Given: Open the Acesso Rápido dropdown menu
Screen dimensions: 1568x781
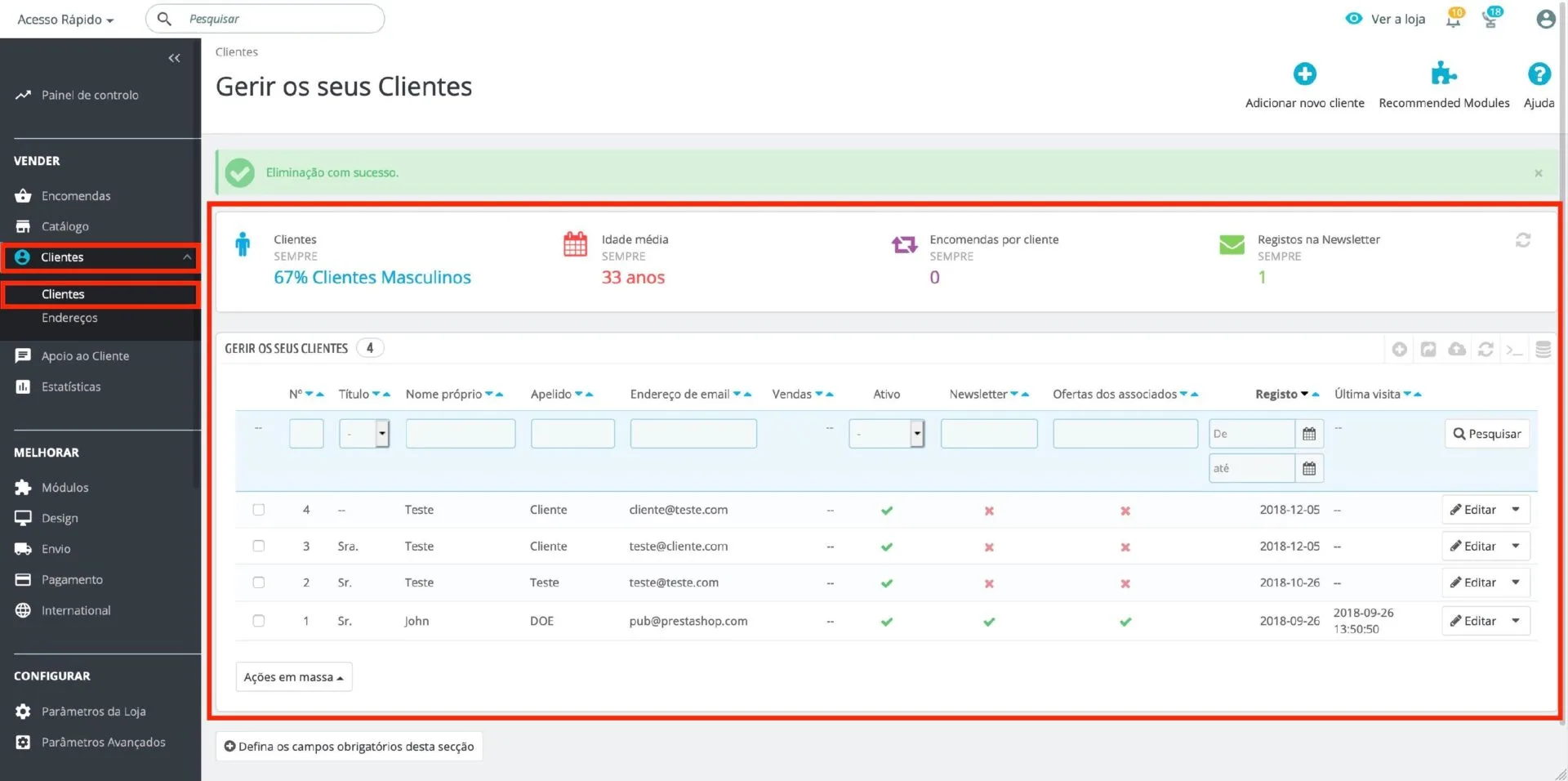Looking at the screenshot, I should point(65,20).
